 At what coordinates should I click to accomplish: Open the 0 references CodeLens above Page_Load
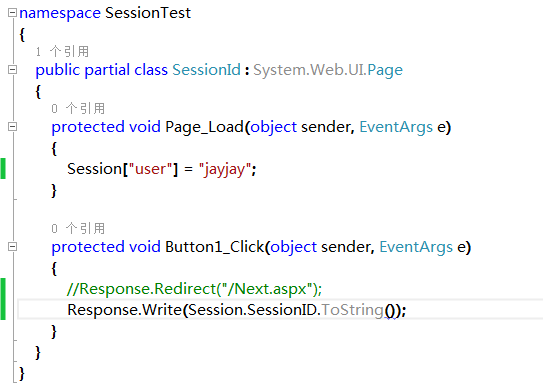78,108
